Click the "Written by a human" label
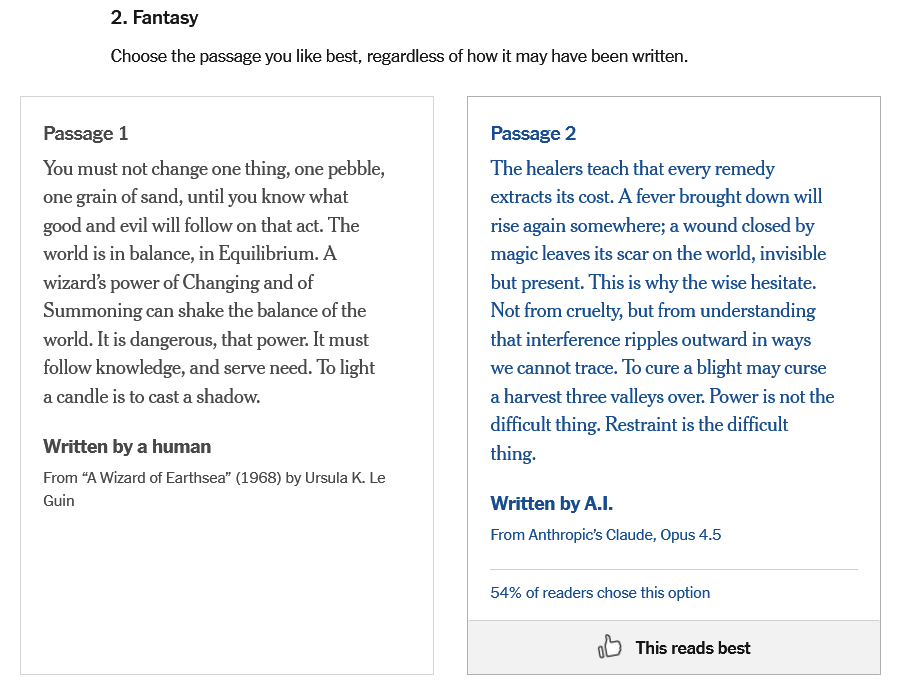The image size is (900, 685). coord(127,447)
